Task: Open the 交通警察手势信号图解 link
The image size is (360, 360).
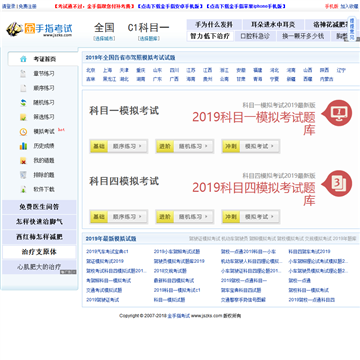Action: click(x=243, y=300)
